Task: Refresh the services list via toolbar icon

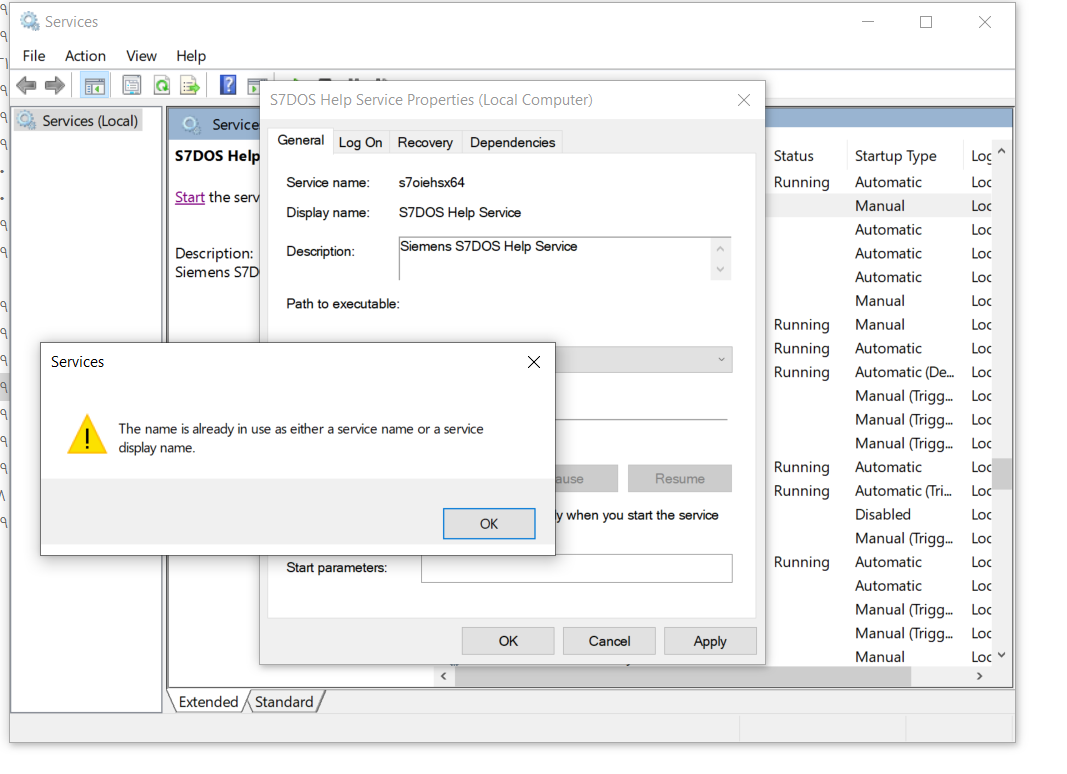Action: [x=161, y=86]
